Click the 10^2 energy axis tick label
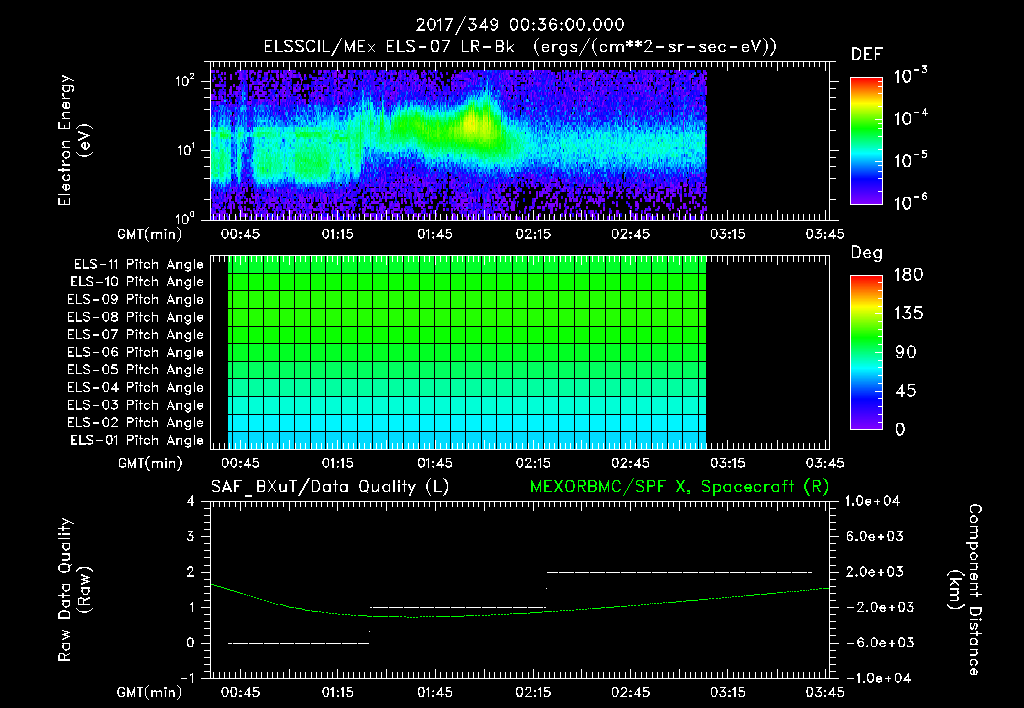Viewport: 1024px width, 708px height. [184, 82]
